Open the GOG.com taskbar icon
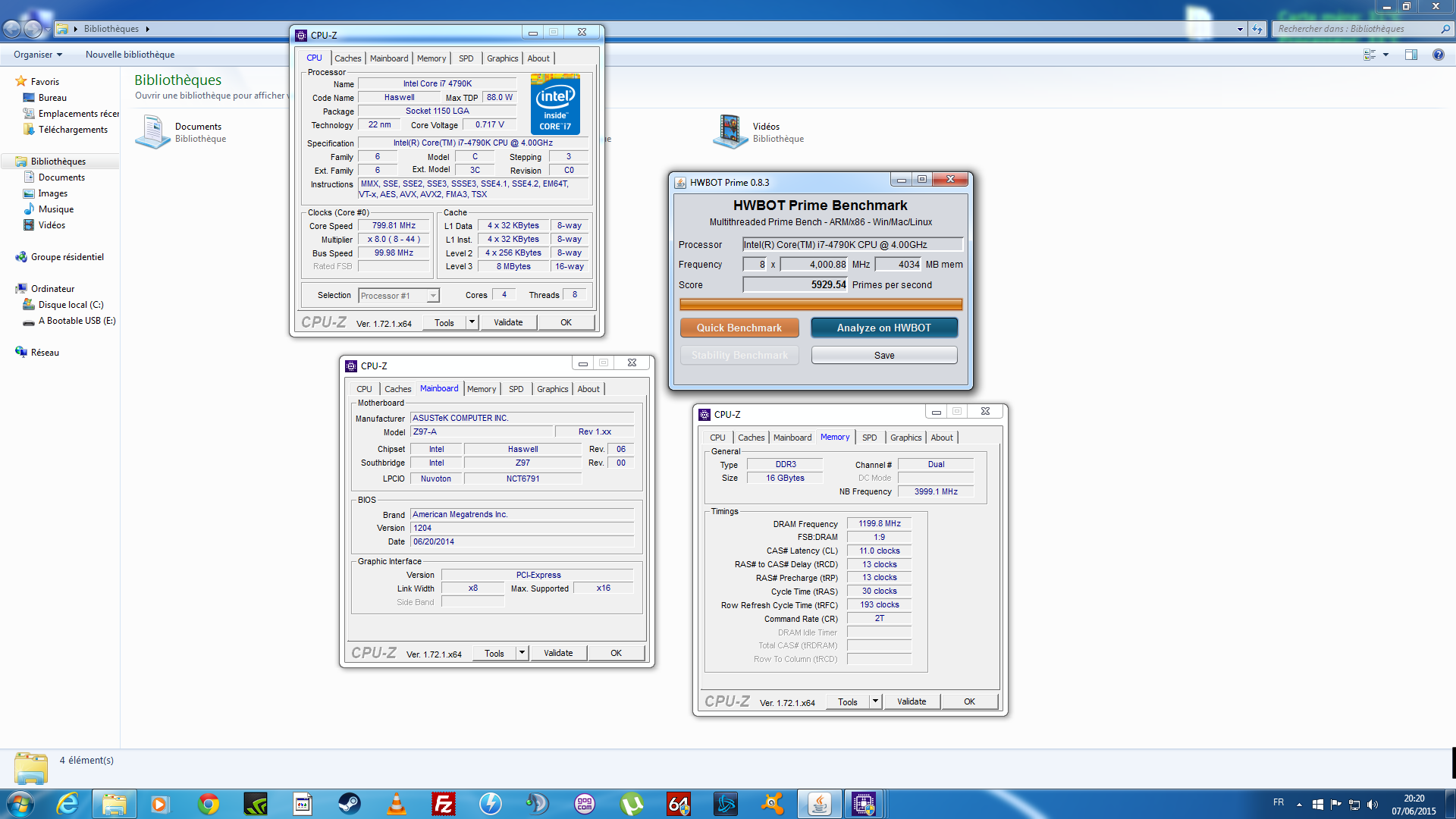 click(x=584, y=804)
